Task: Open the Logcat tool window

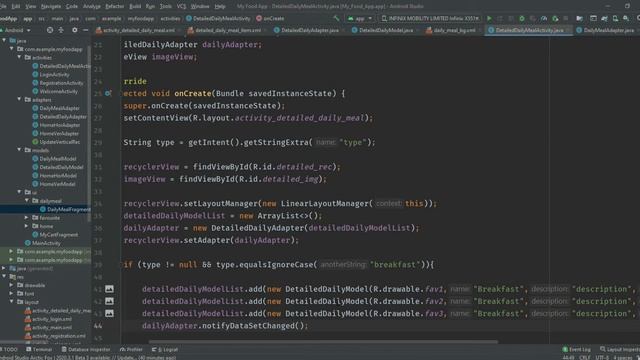Action: (165, 349)
